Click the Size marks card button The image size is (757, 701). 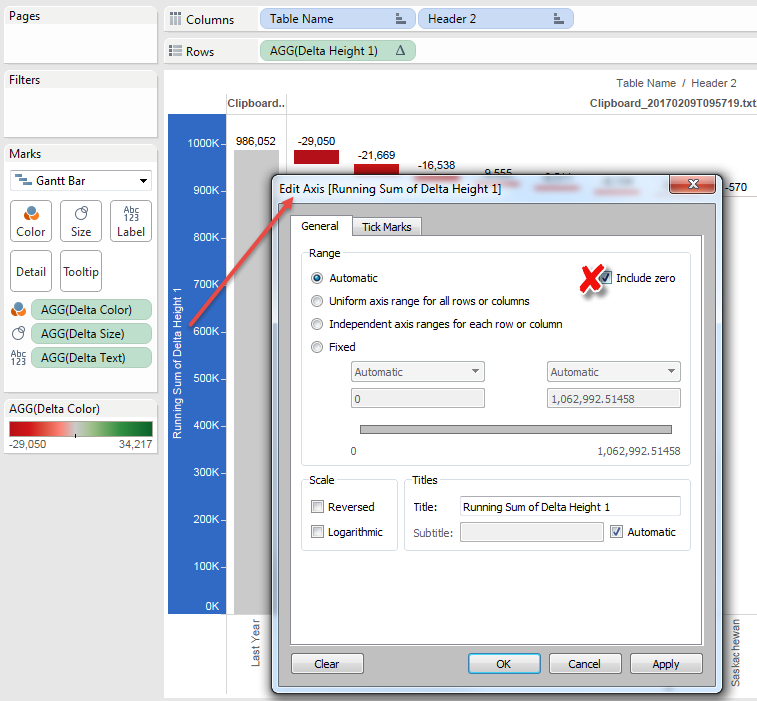pyautogui.click(x=81, y=221)
